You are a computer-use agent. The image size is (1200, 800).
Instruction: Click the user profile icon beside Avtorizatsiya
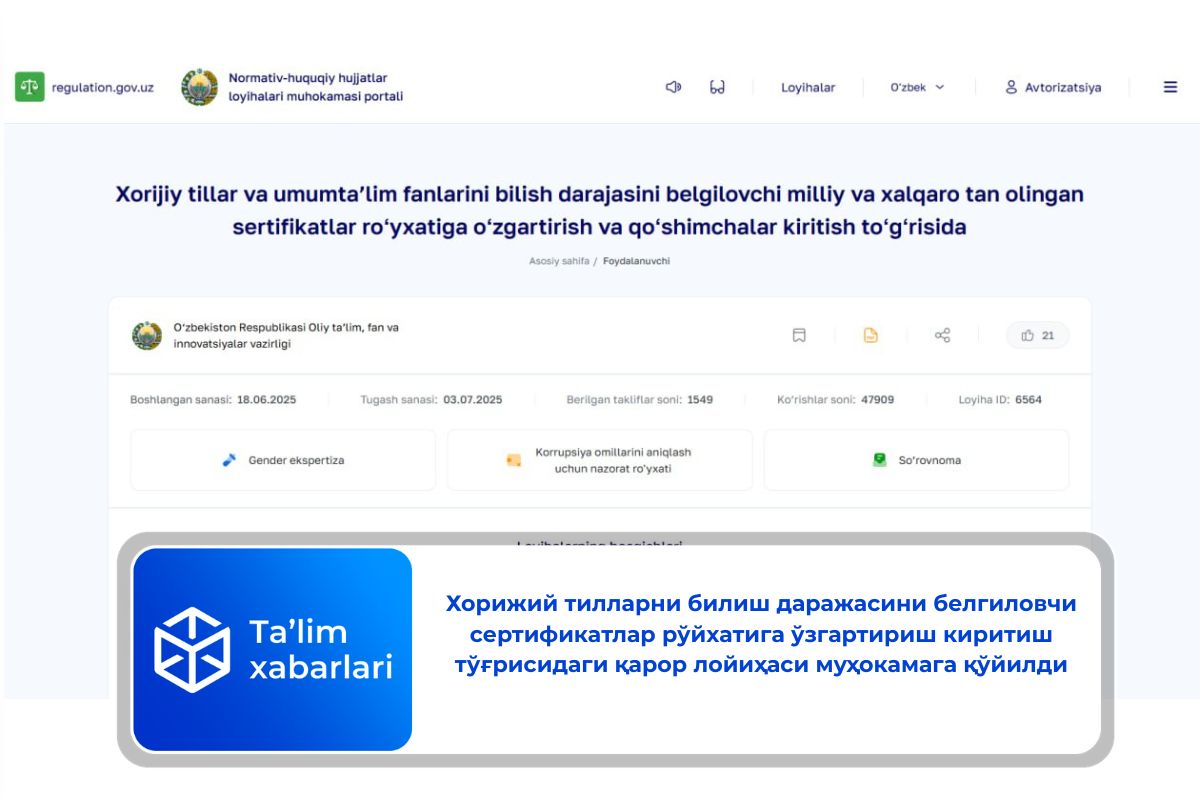click(x=1011, y=87)
